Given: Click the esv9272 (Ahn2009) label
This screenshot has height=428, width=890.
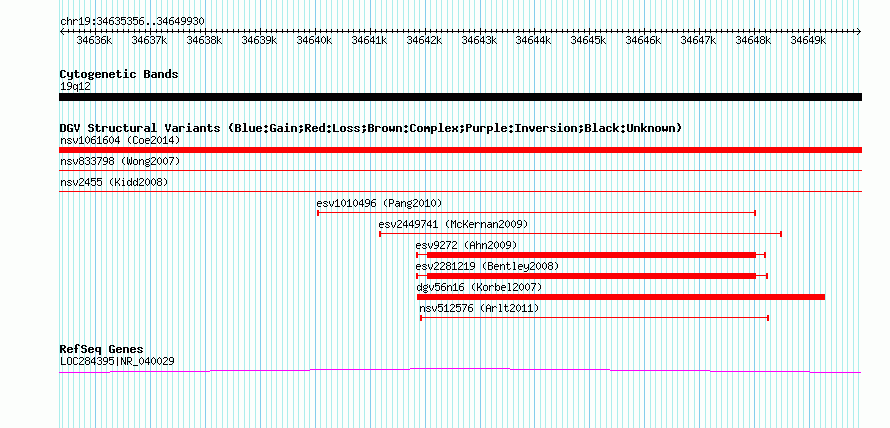Looking at the screenshot, I should (467, 245).
